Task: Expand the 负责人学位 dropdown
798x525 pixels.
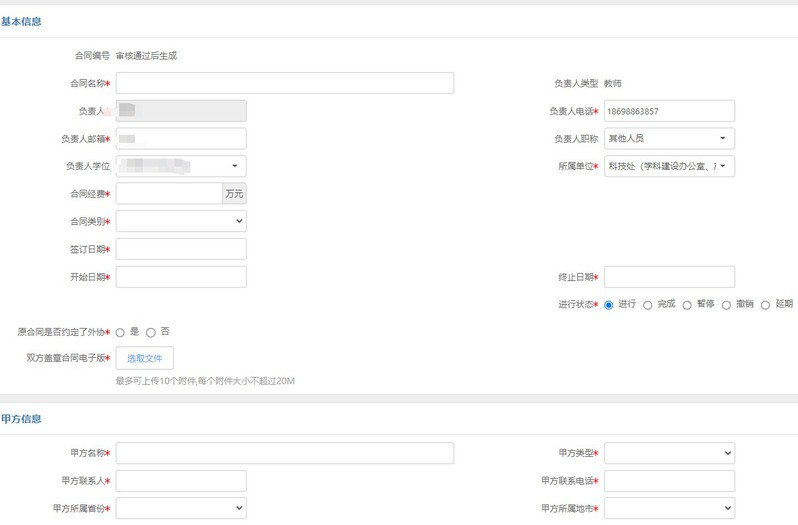Action: point(181,166)
